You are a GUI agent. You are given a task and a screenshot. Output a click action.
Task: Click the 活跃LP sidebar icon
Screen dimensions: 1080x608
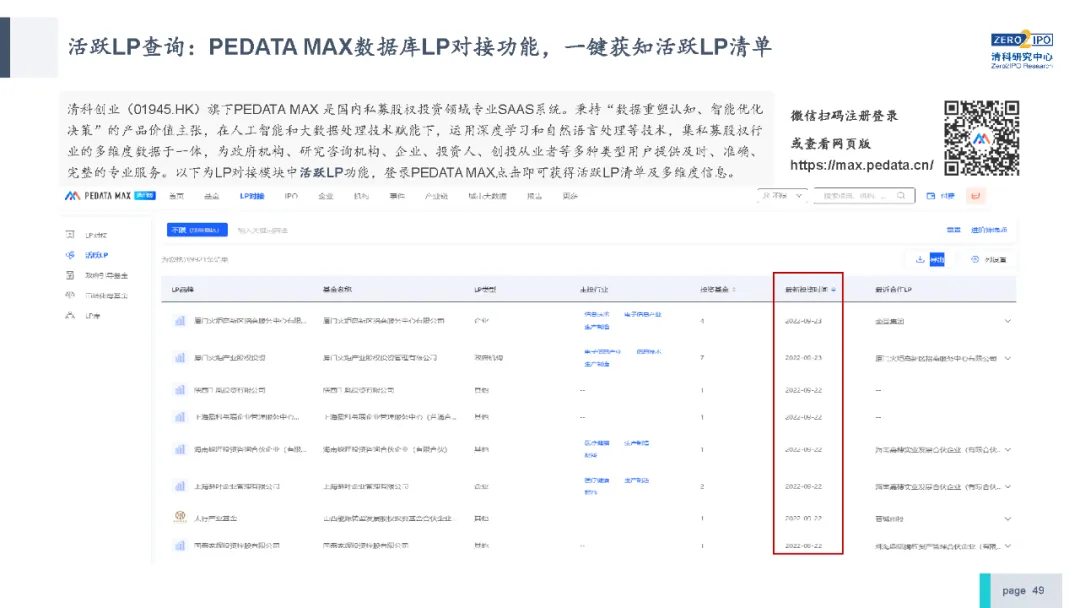click(70, 255)
